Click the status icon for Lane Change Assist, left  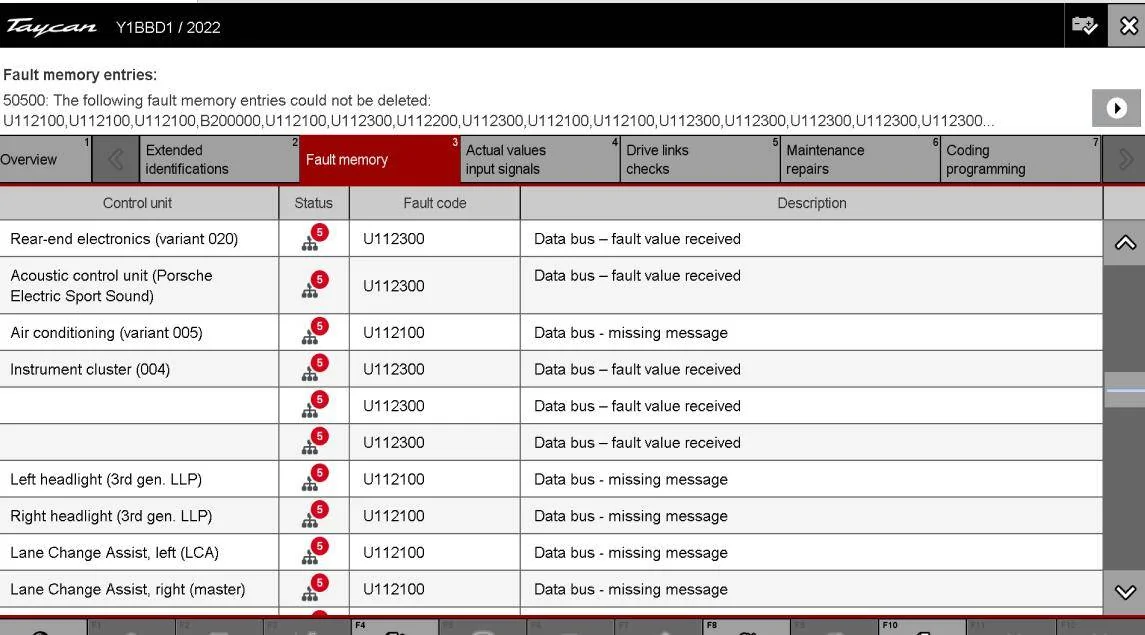(314, 552)
